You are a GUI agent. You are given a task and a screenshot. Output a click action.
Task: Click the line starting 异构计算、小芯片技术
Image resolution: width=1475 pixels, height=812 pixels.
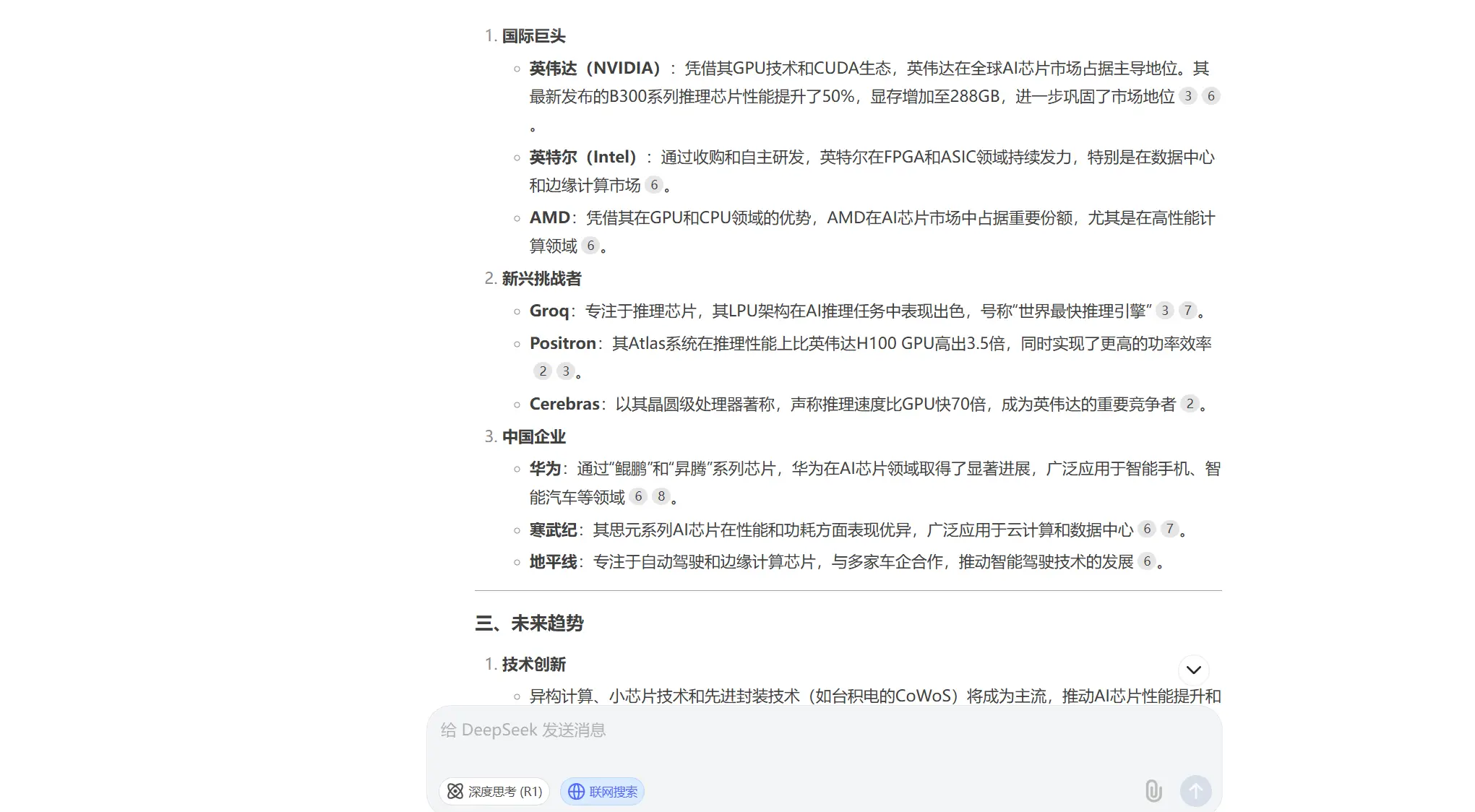click(x=875, y=696)
